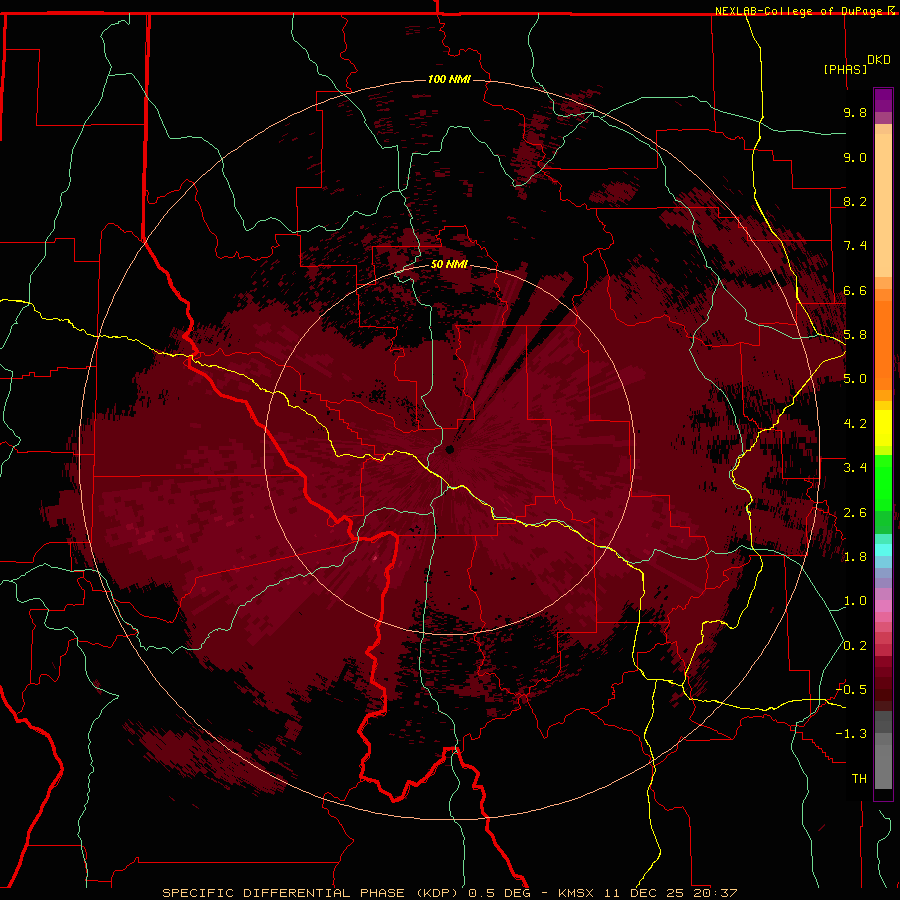Click the -1.3 scale value
The image size is (900, 900).
[851, 734]
